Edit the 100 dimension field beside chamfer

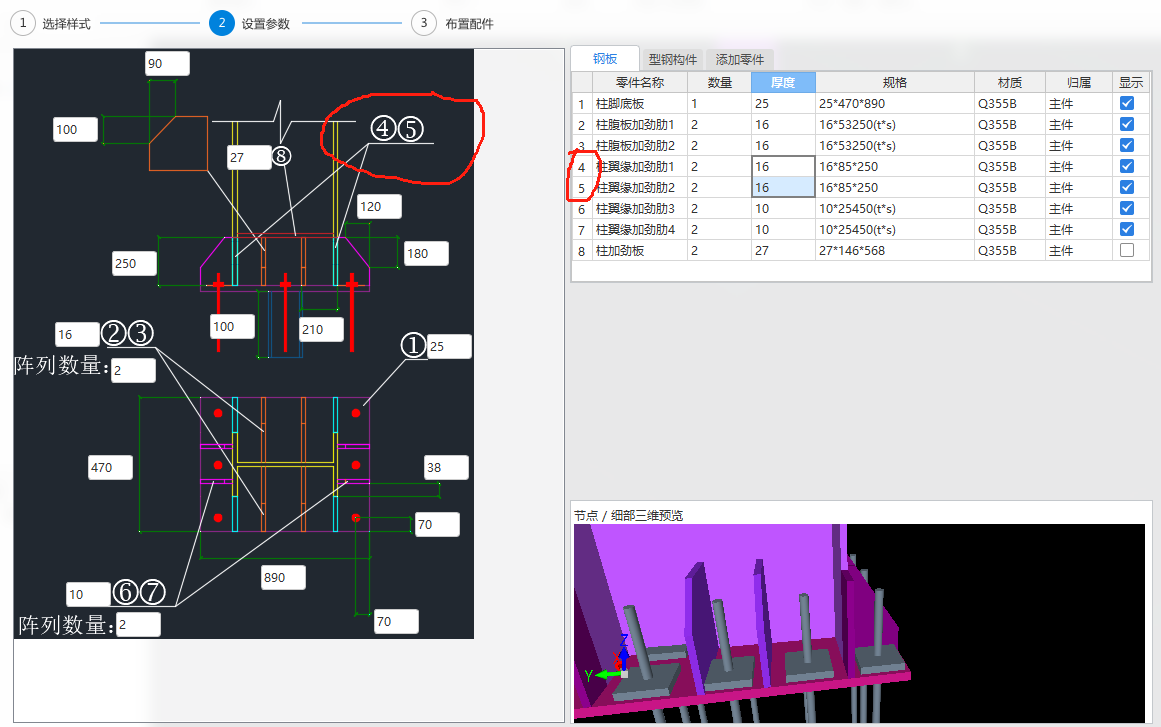[x=76, y=130]
